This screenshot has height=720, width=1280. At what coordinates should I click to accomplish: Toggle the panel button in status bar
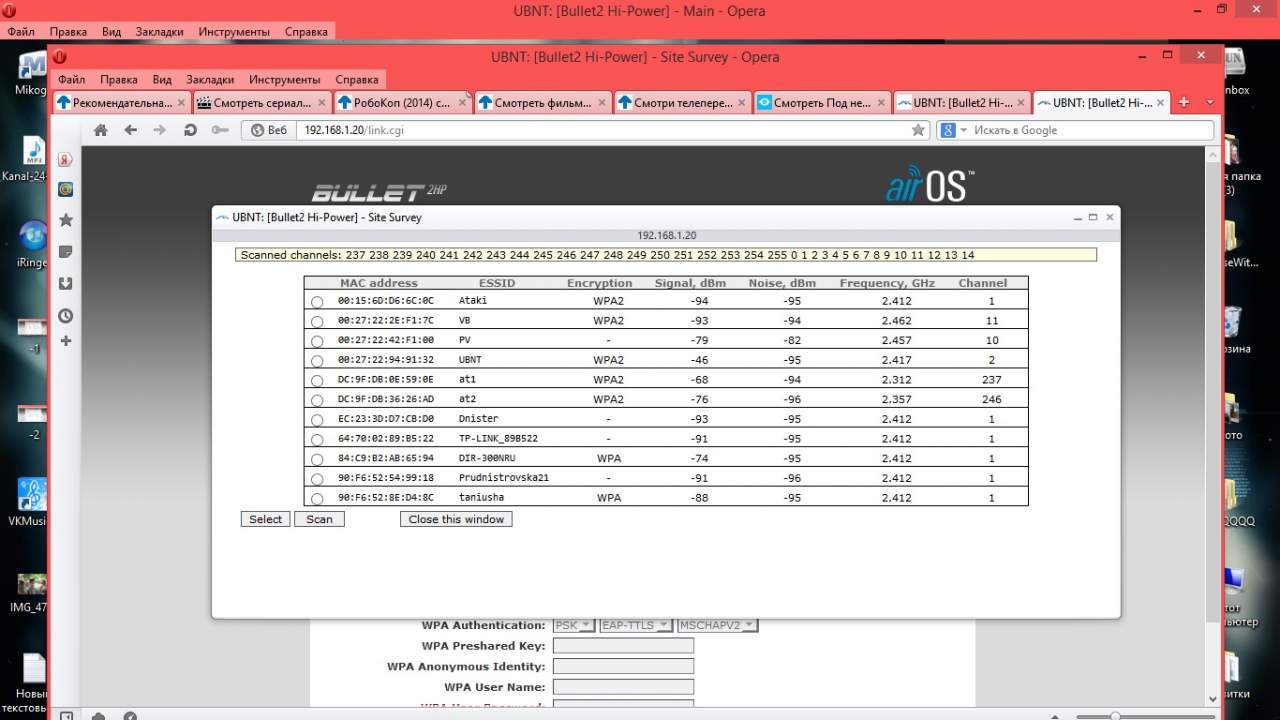[x=66, y=714]
